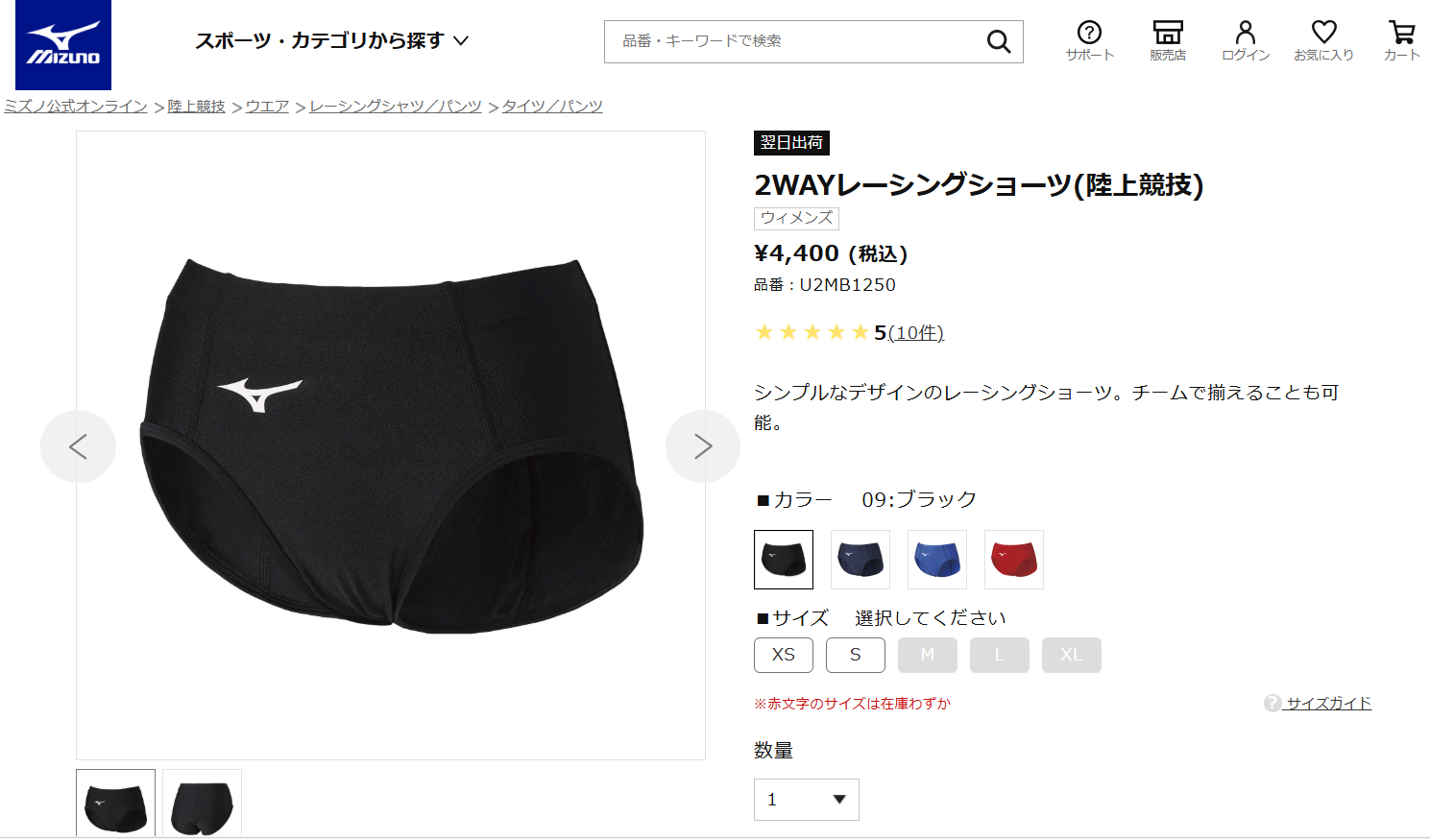Click the Mizuno logo home icon
The image size is (1430, 840).
(x=63, y=45)
